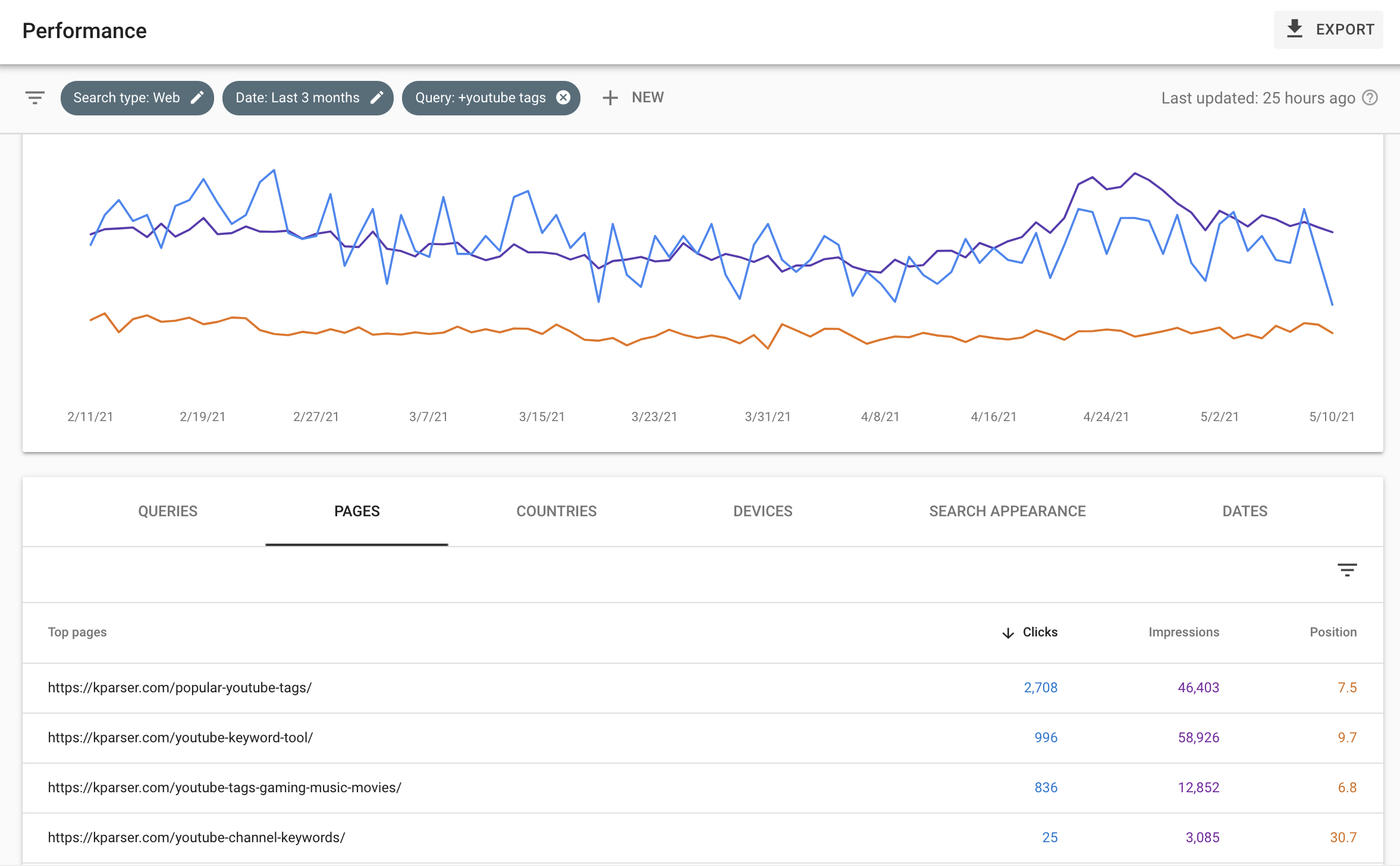Click the 2/27/21 date label on chart

point(316,417)
